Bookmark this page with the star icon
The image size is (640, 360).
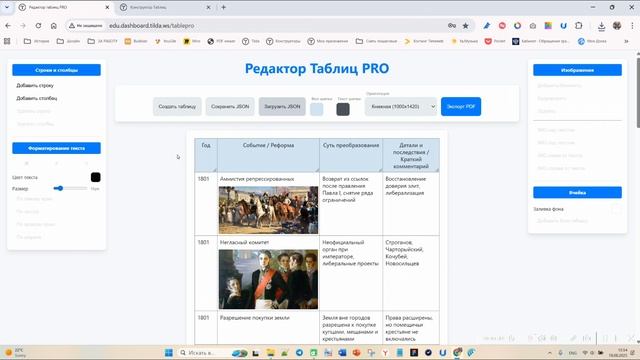(465, 26)
